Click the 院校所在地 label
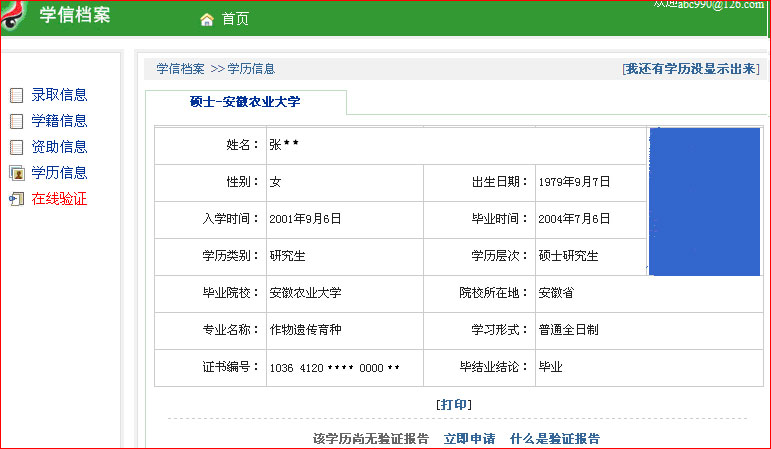Screen dimensions: 771x449 [x=494, y=293]
